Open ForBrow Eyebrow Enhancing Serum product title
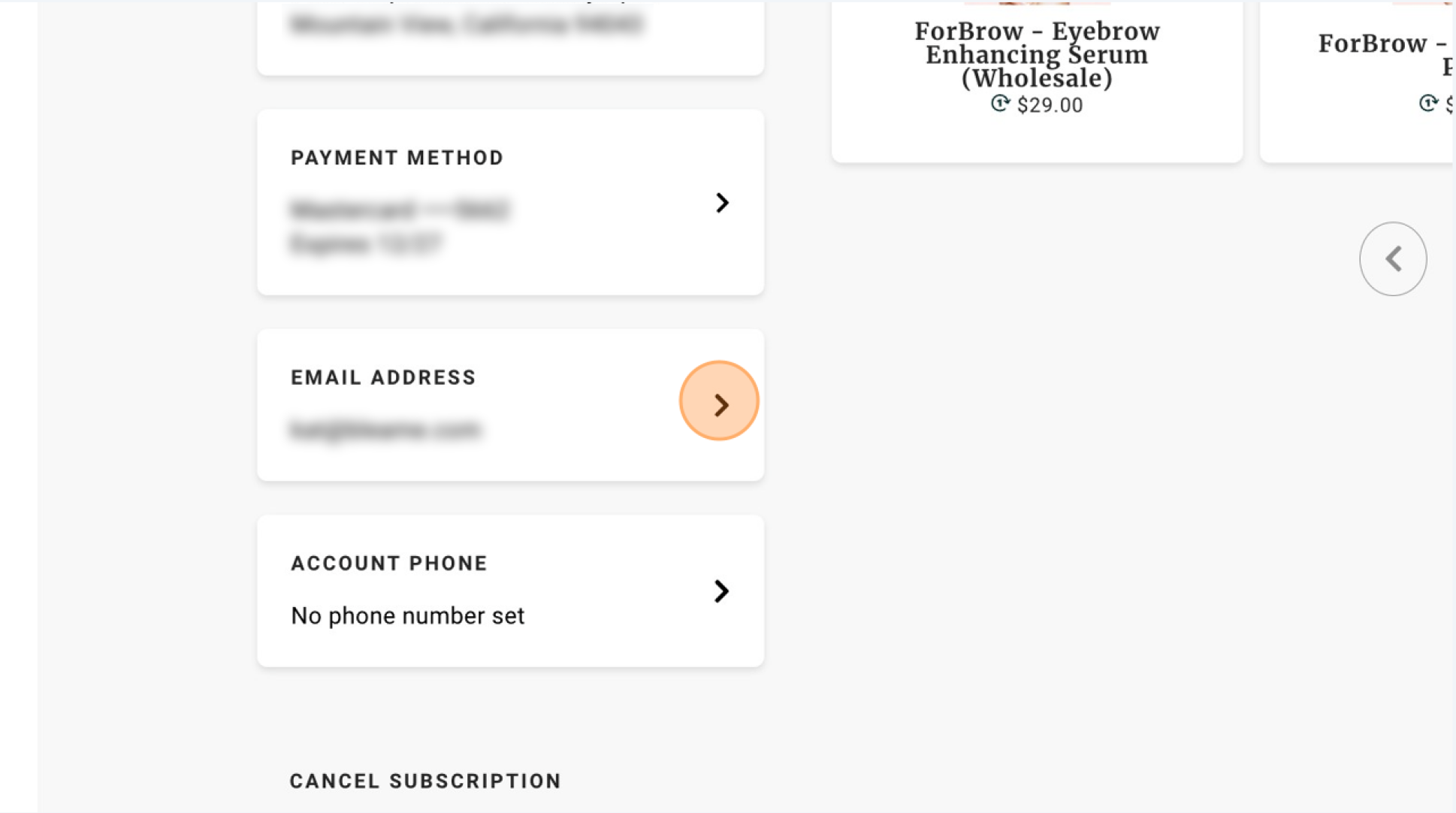The width and height of the screenshot is (1456, 813). coord(1037,54)
